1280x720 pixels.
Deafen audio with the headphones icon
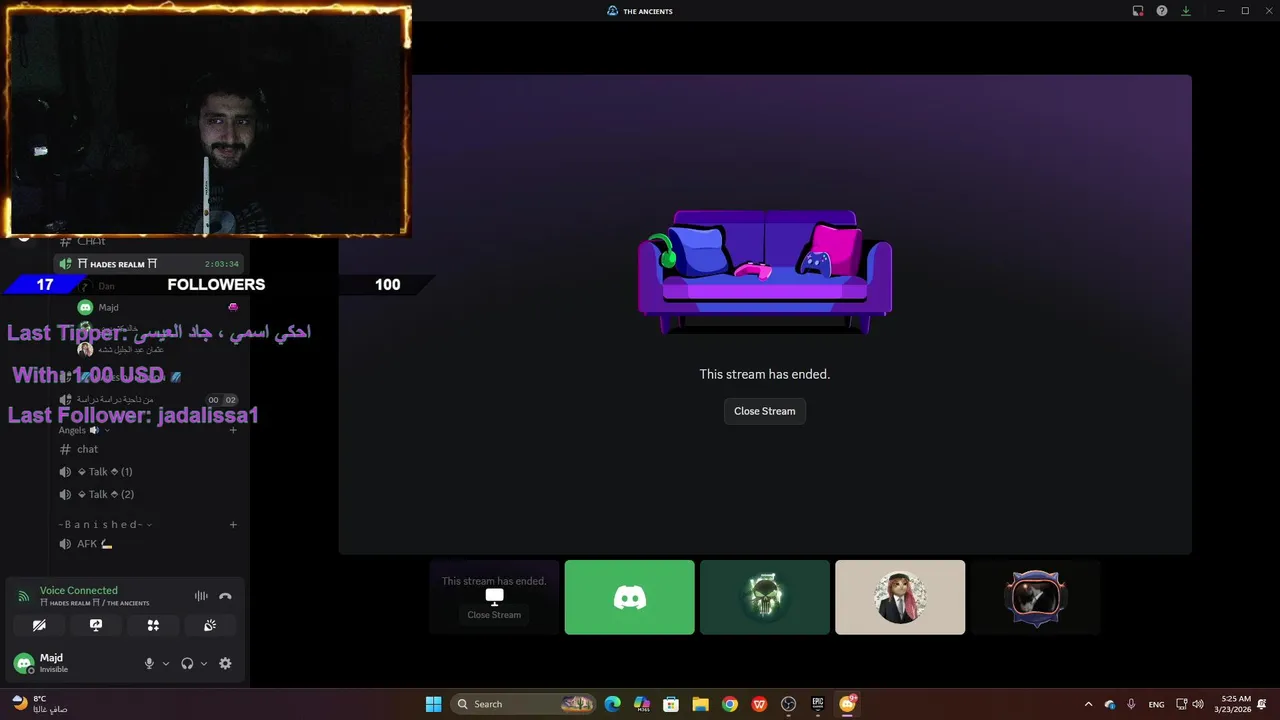187,663
